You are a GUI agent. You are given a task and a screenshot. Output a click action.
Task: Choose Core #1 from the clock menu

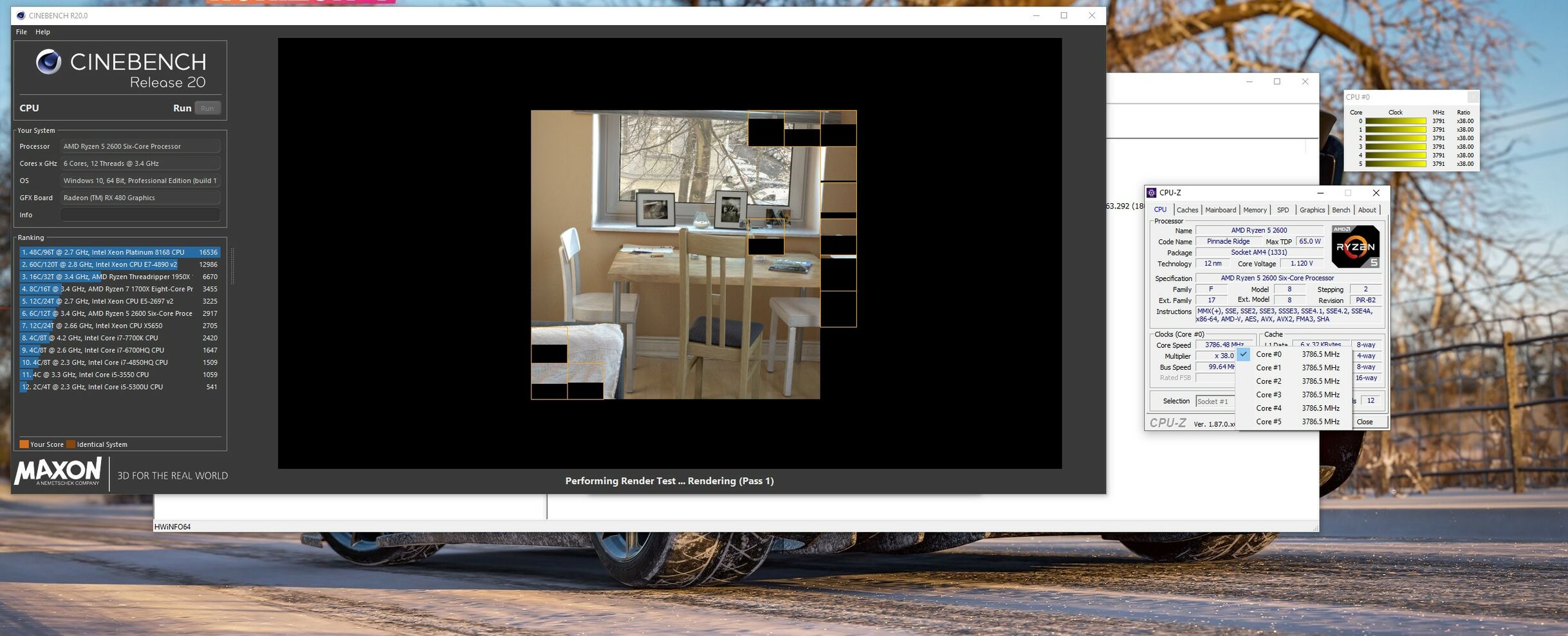click(x=1293, y=368)
